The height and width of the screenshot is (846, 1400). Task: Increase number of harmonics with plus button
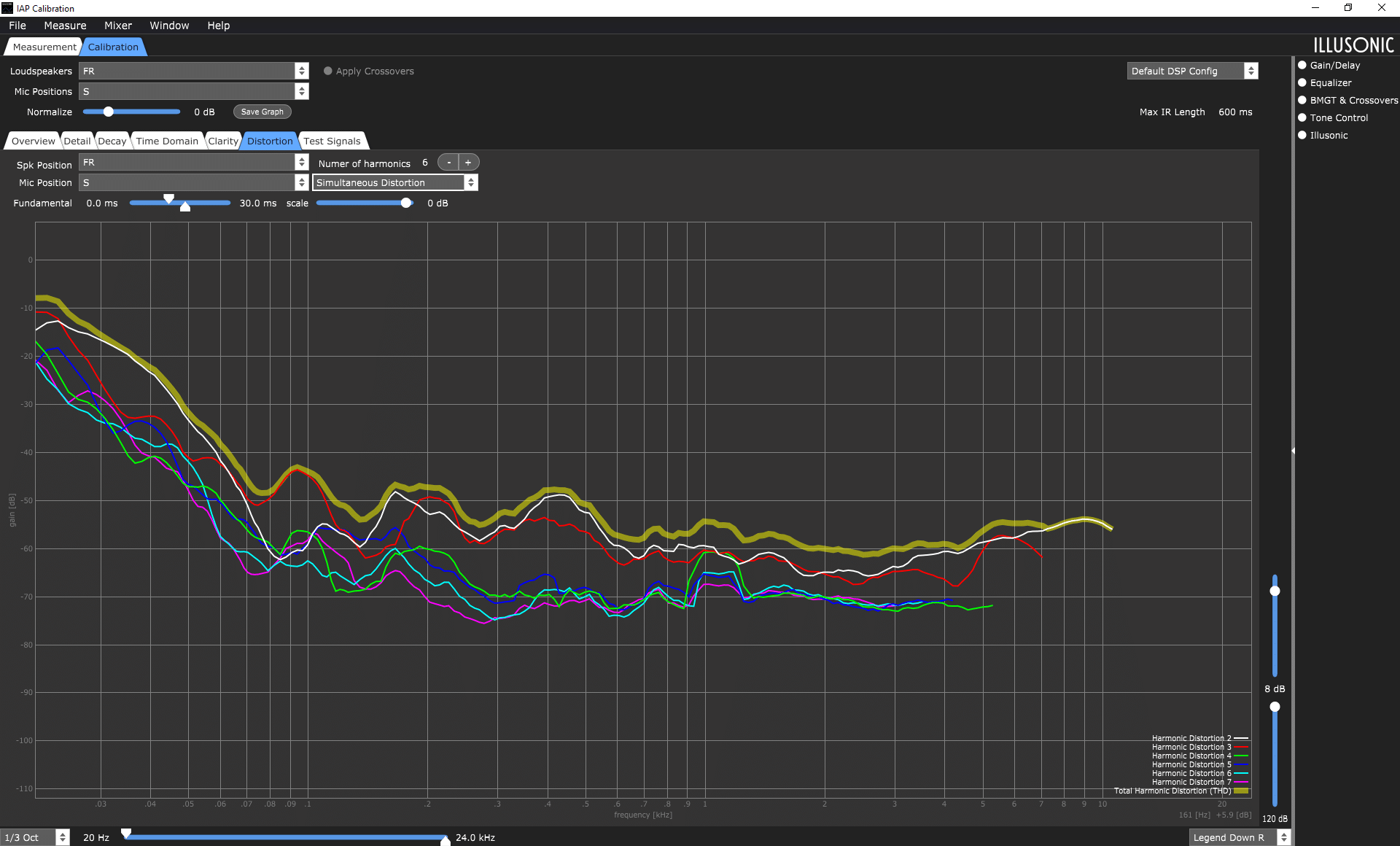pyautogui.click(x=468, y=163)
